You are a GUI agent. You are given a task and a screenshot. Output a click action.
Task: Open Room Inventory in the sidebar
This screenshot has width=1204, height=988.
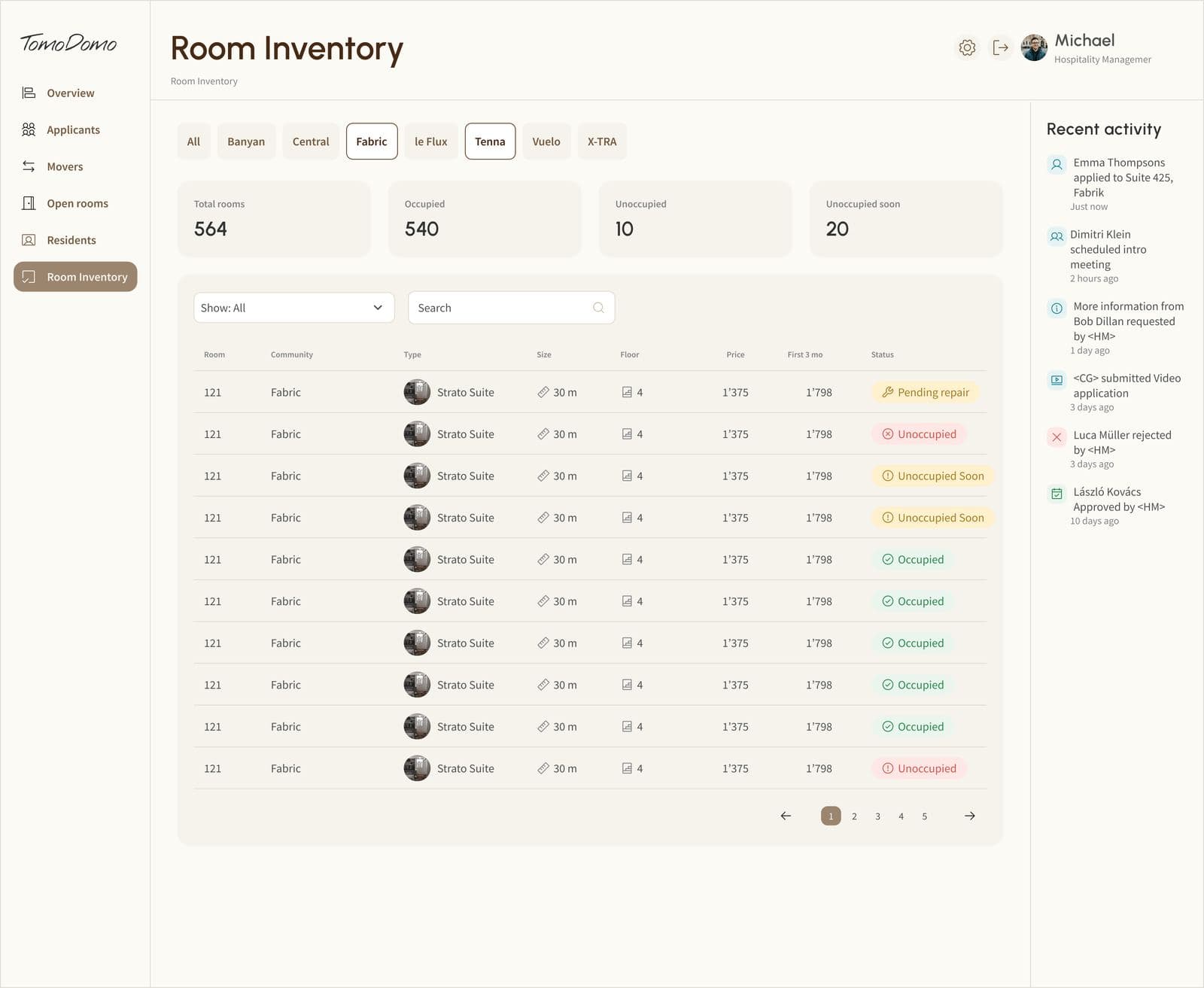pyautogui.click(x=75, y=277)
